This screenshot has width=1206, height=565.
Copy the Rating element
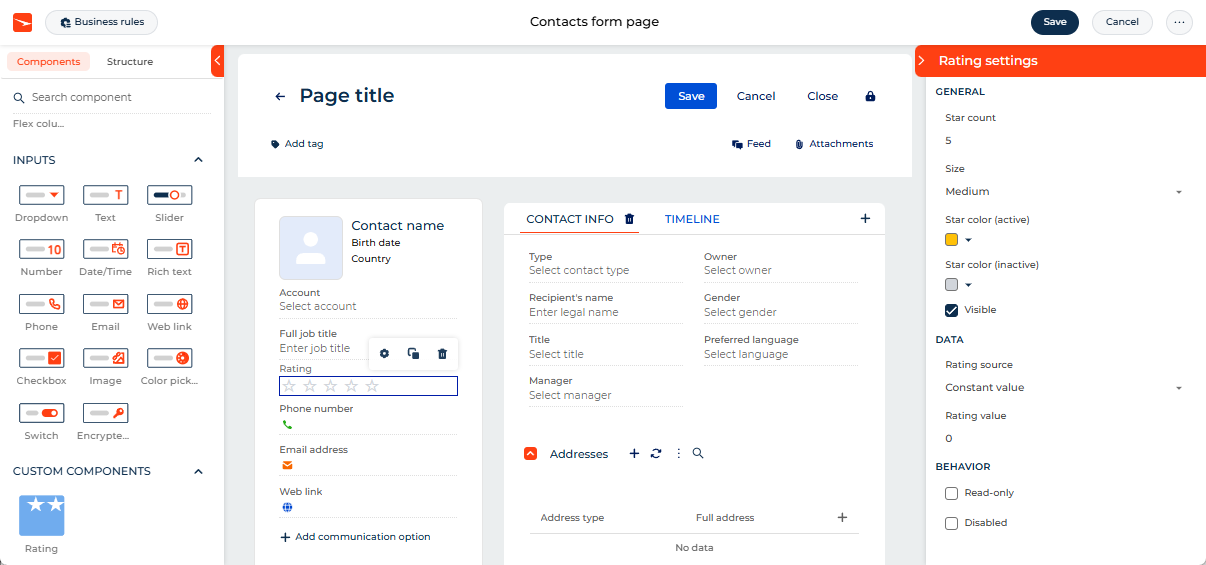(413, 353)
